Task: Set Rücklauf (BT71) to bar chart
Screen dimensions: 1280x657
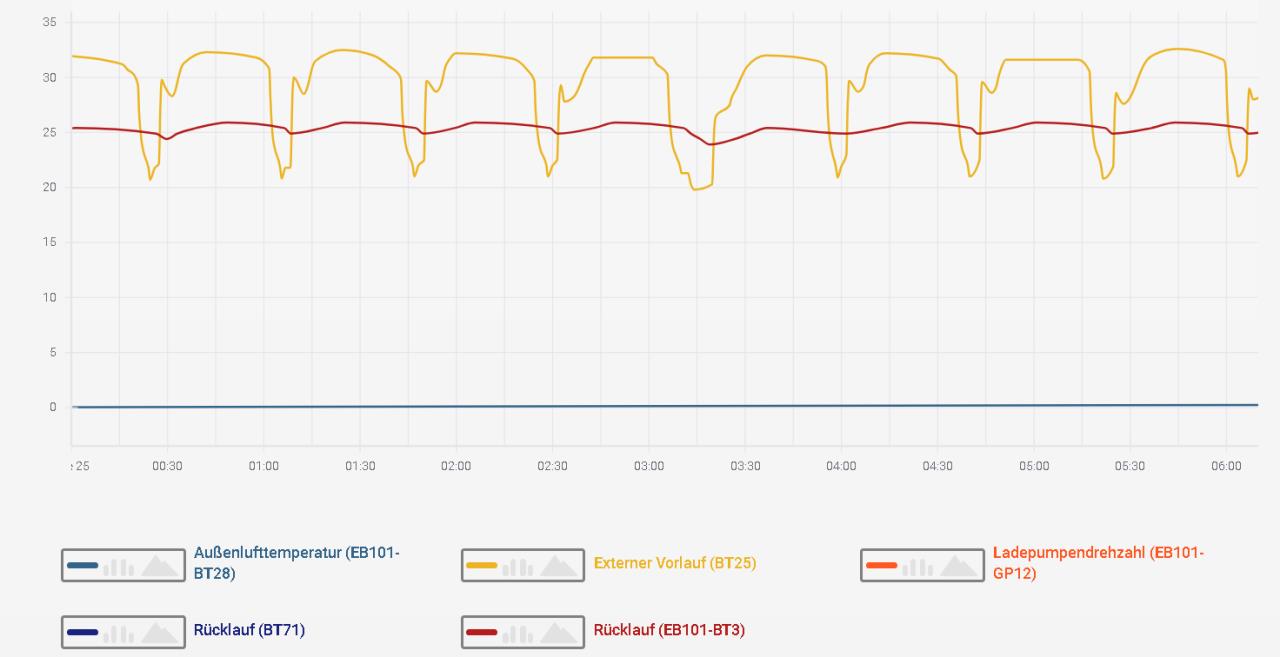Action: [118, 633]
